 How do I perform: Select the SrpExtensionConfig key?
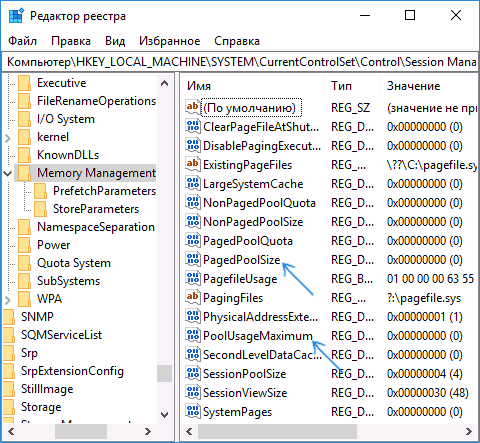(x=72, y=371)
